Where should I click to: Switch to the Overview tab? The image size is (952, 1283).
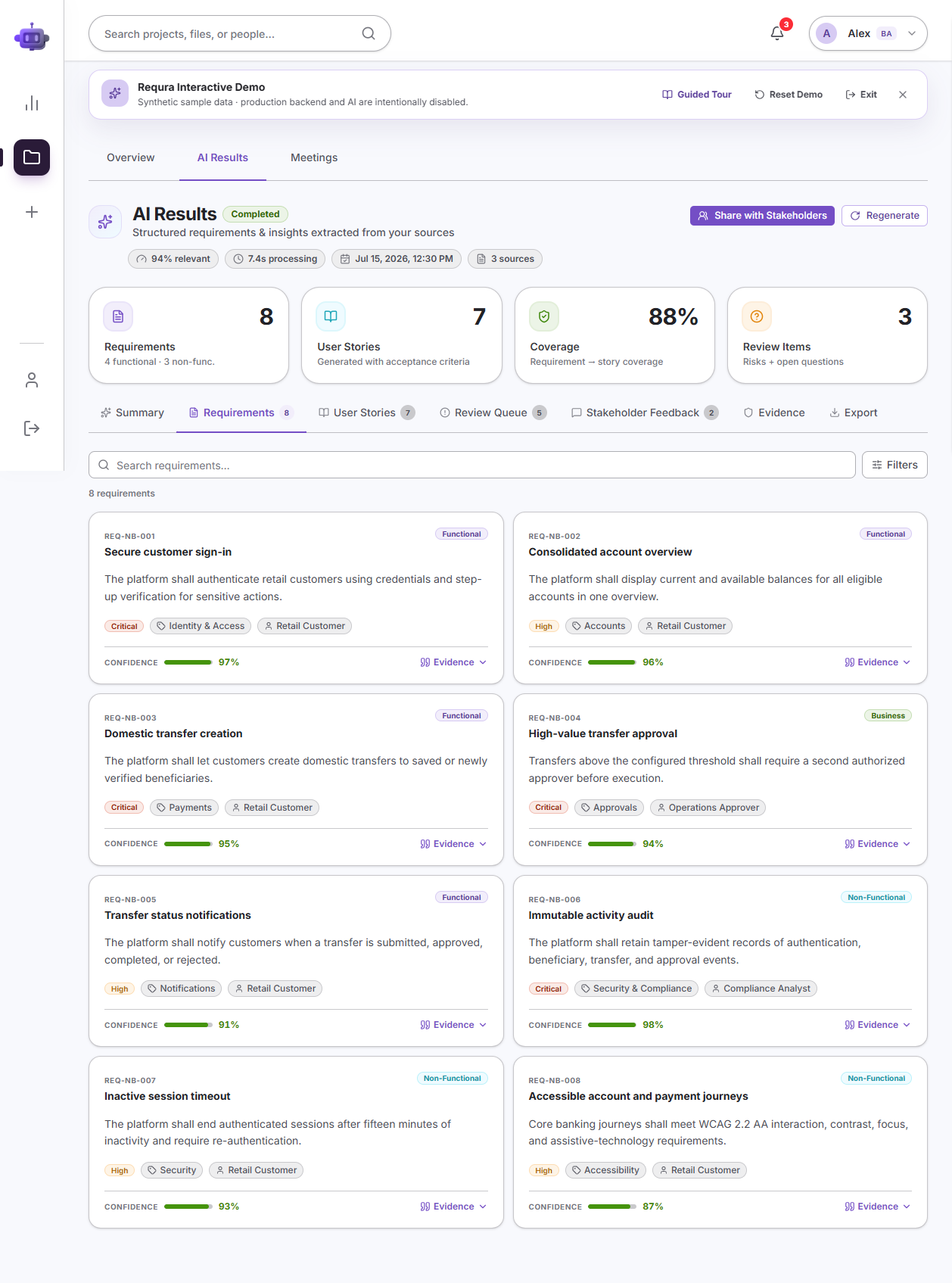(130, 157)
